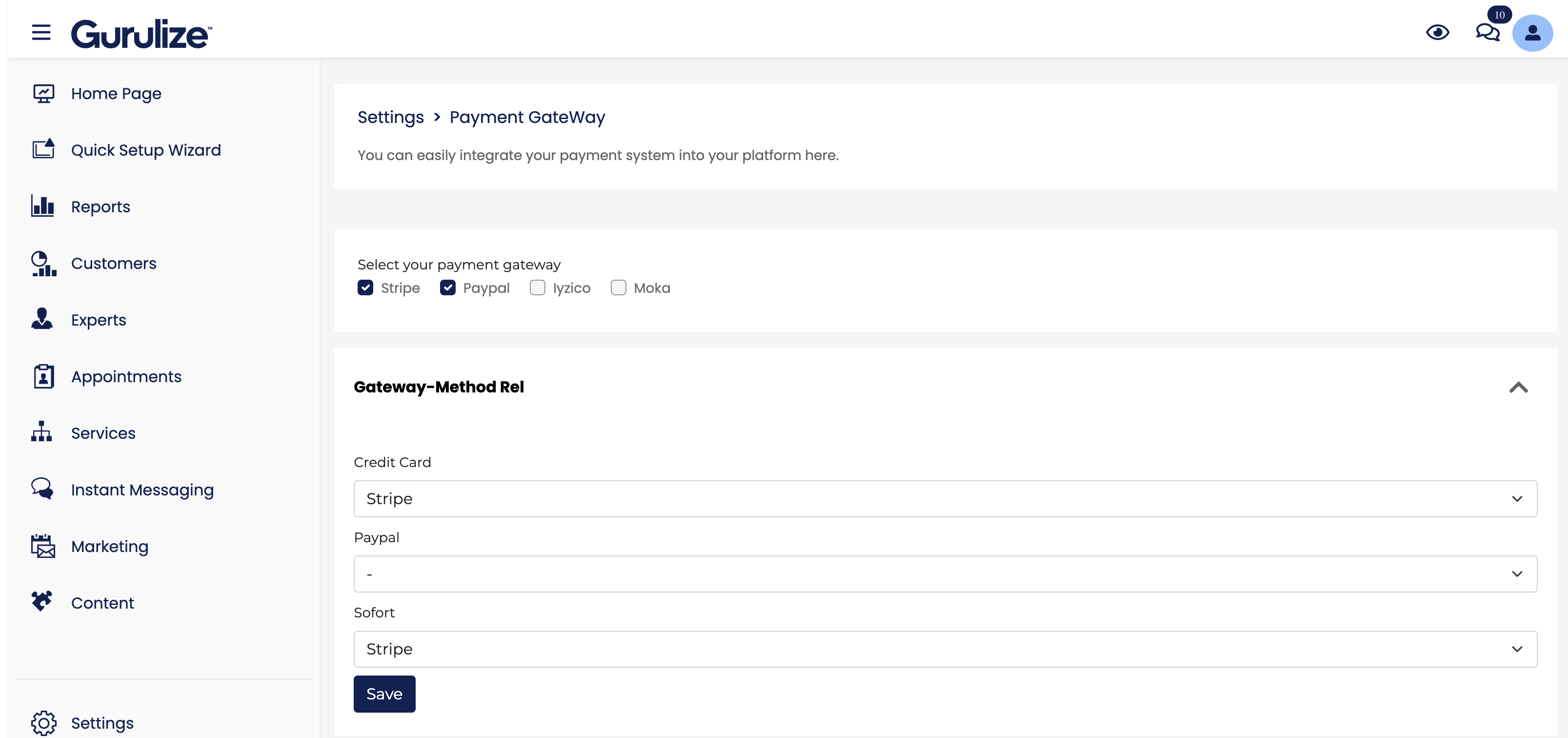Click the Appointments clipboard icon

(x=43, y=376)
